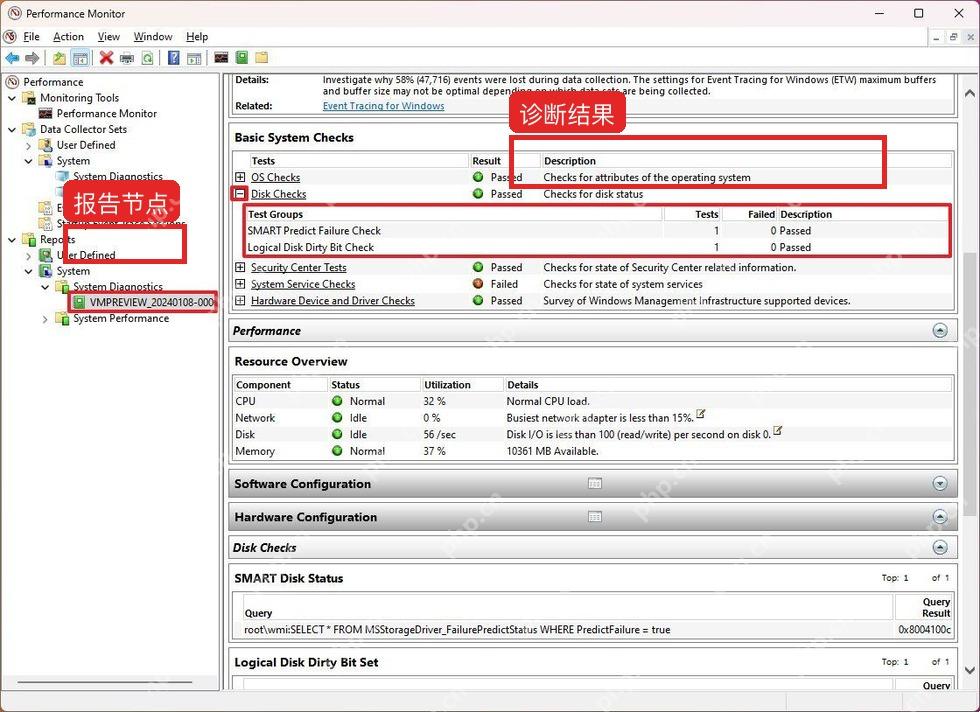Collapse the Performance section using its round arrow

(940, 331)
